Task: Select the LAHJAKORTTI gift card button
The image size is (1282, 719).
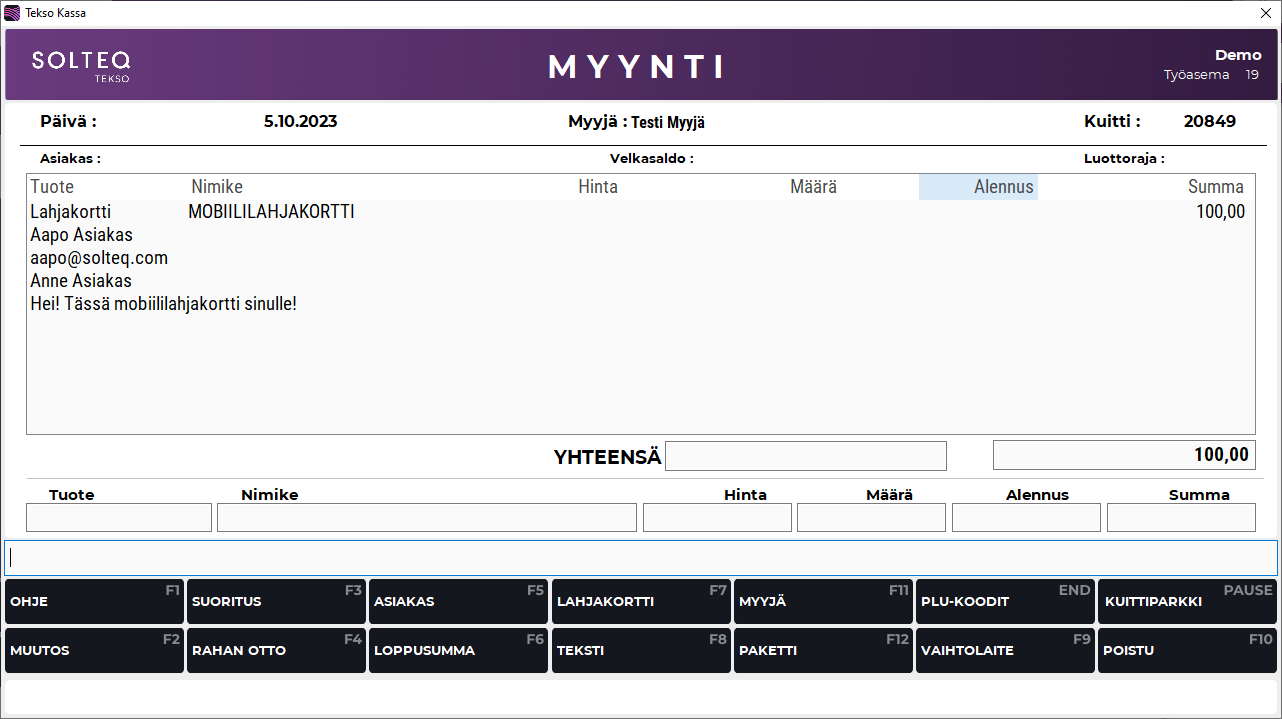Action: click(640, 602)
